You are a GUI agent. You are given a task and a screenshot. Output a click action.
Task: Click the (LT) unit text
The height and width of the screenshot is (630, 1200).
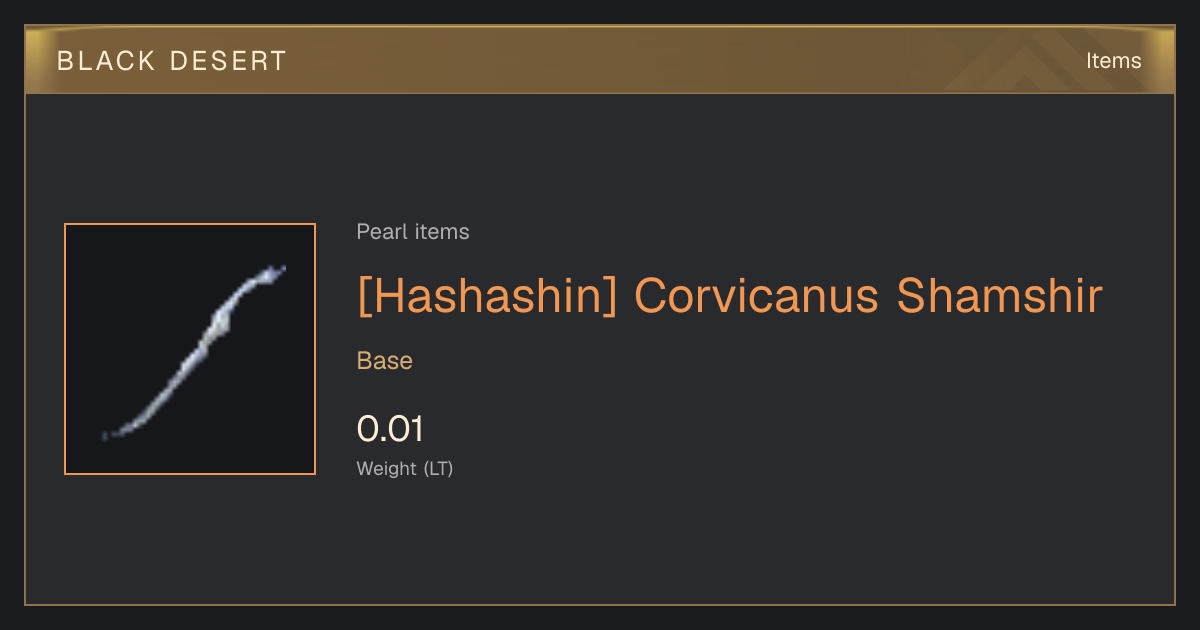[438, 468]
